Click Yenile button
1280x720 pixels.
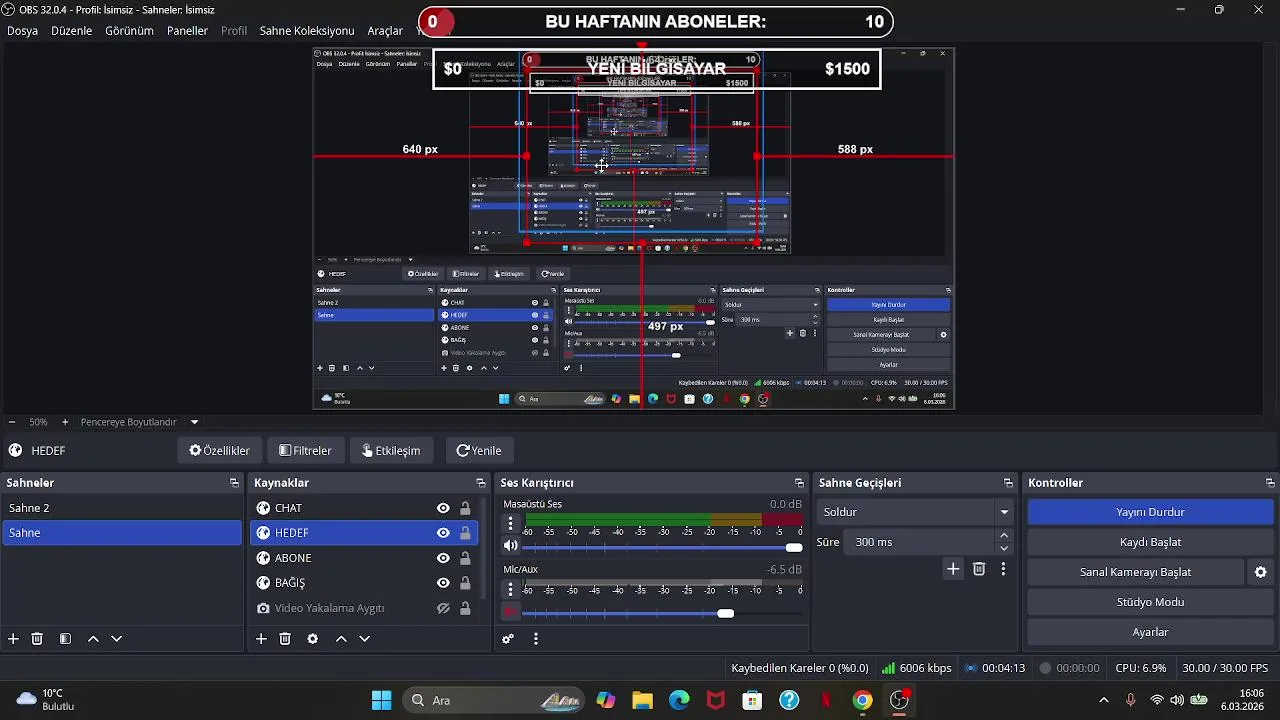click(479, 450)
